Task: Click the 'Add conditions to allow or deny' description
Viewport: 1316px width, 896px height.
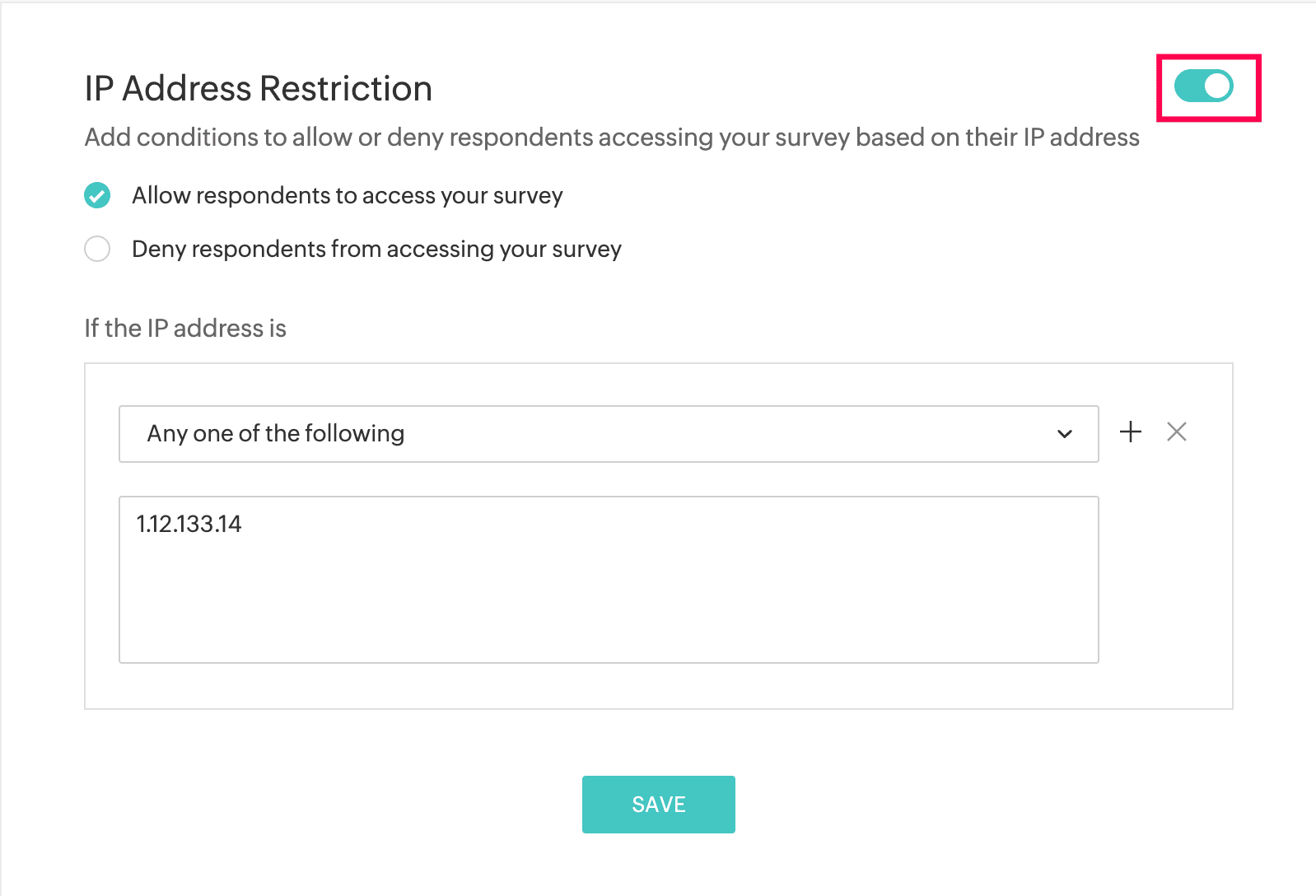Action: (x=612, y=138)
